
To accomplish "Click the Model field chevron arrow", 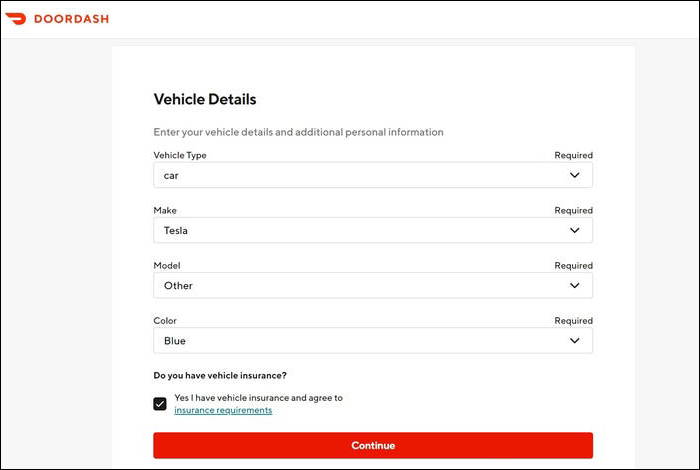I will [575, 285].
